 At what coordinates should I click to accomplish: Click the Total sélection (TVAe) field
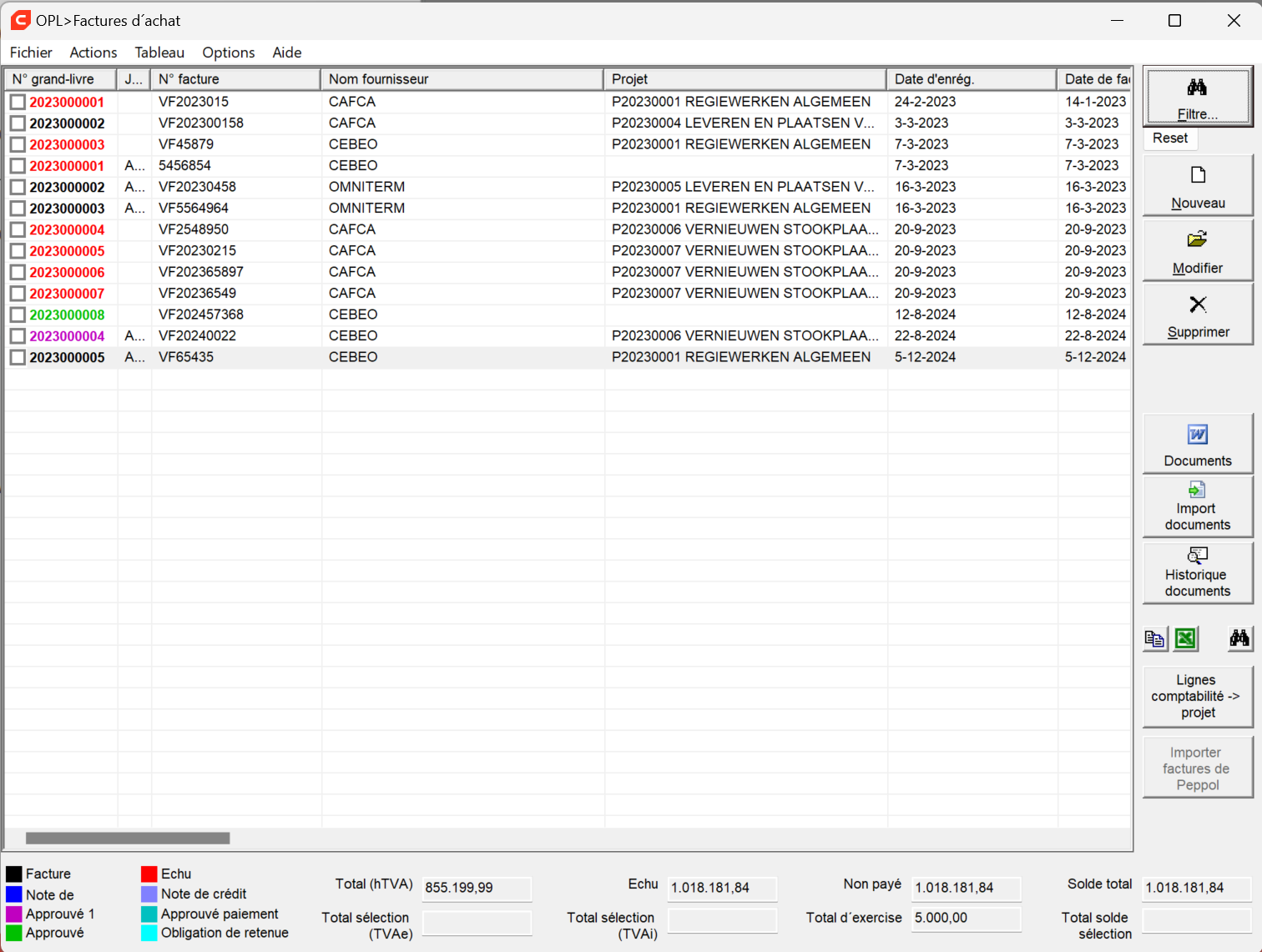[x=477, y=922]
